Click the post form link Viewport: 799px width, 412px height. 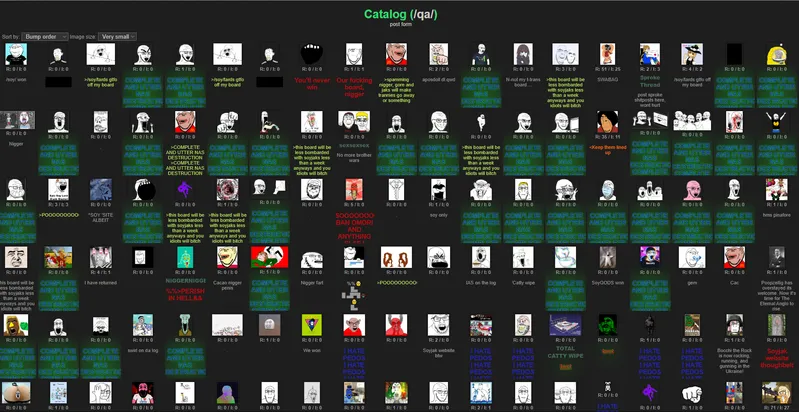399,24
